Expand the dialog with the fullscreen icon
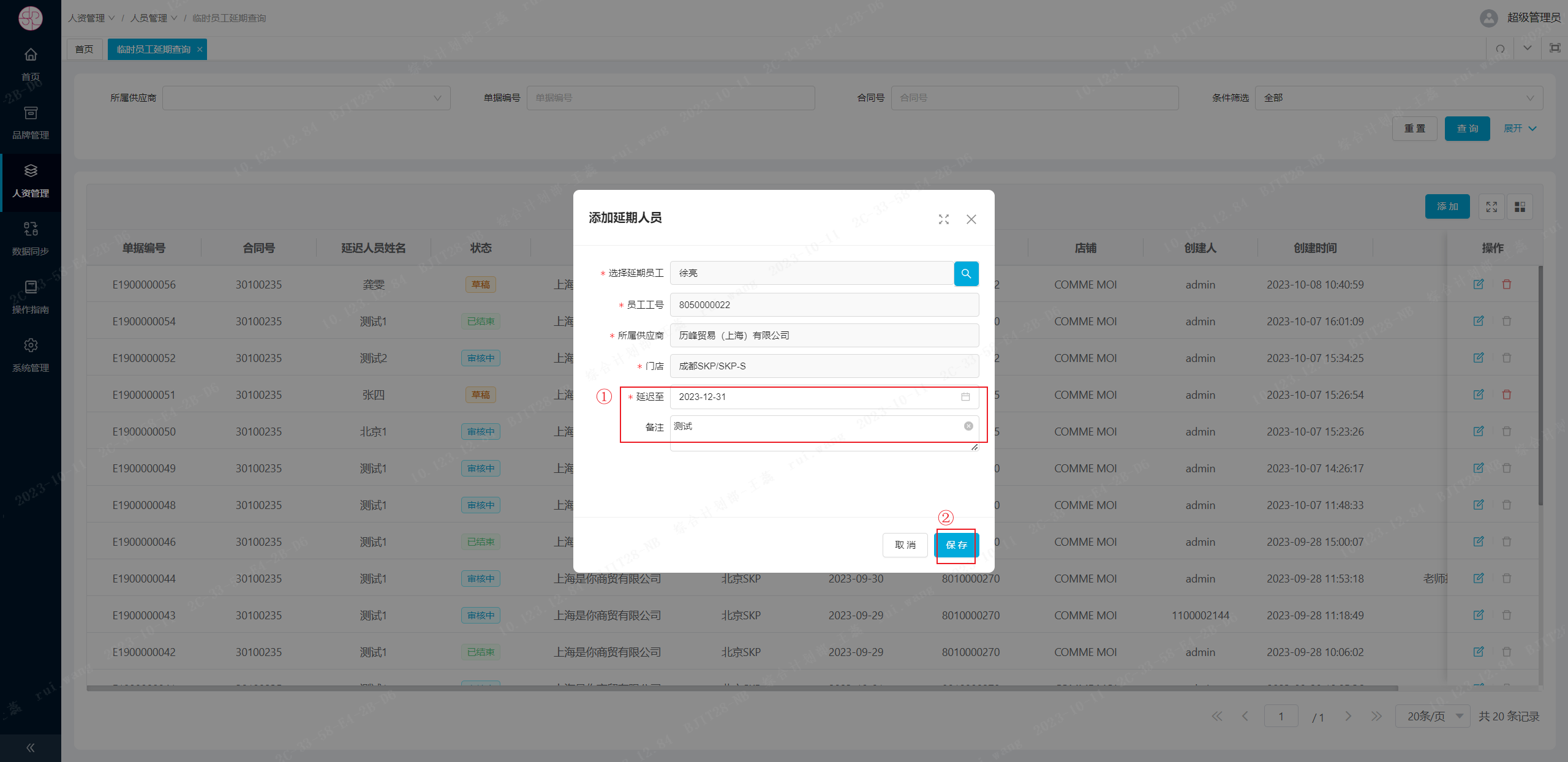 pos(944,219)
